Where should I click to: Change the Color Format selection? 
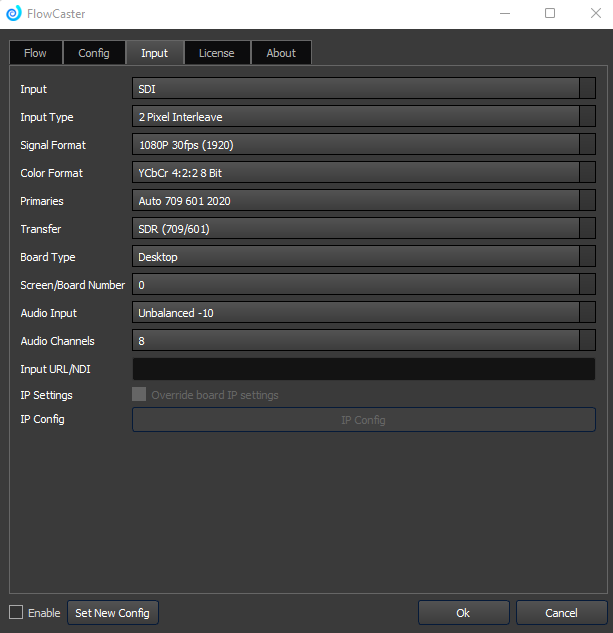click(363, 173)
